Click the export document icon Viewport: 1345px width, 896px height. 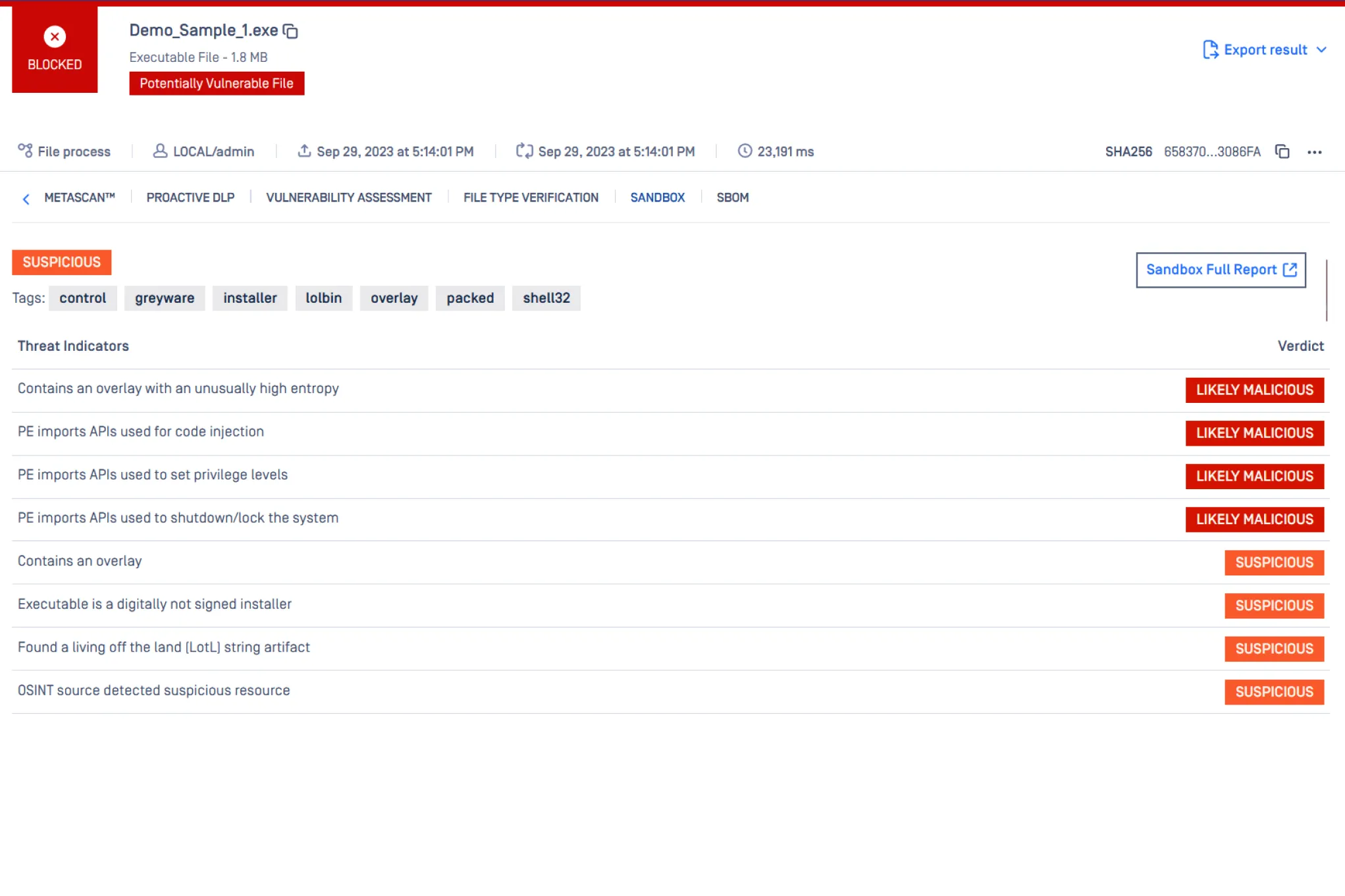tap(1210, 50)
